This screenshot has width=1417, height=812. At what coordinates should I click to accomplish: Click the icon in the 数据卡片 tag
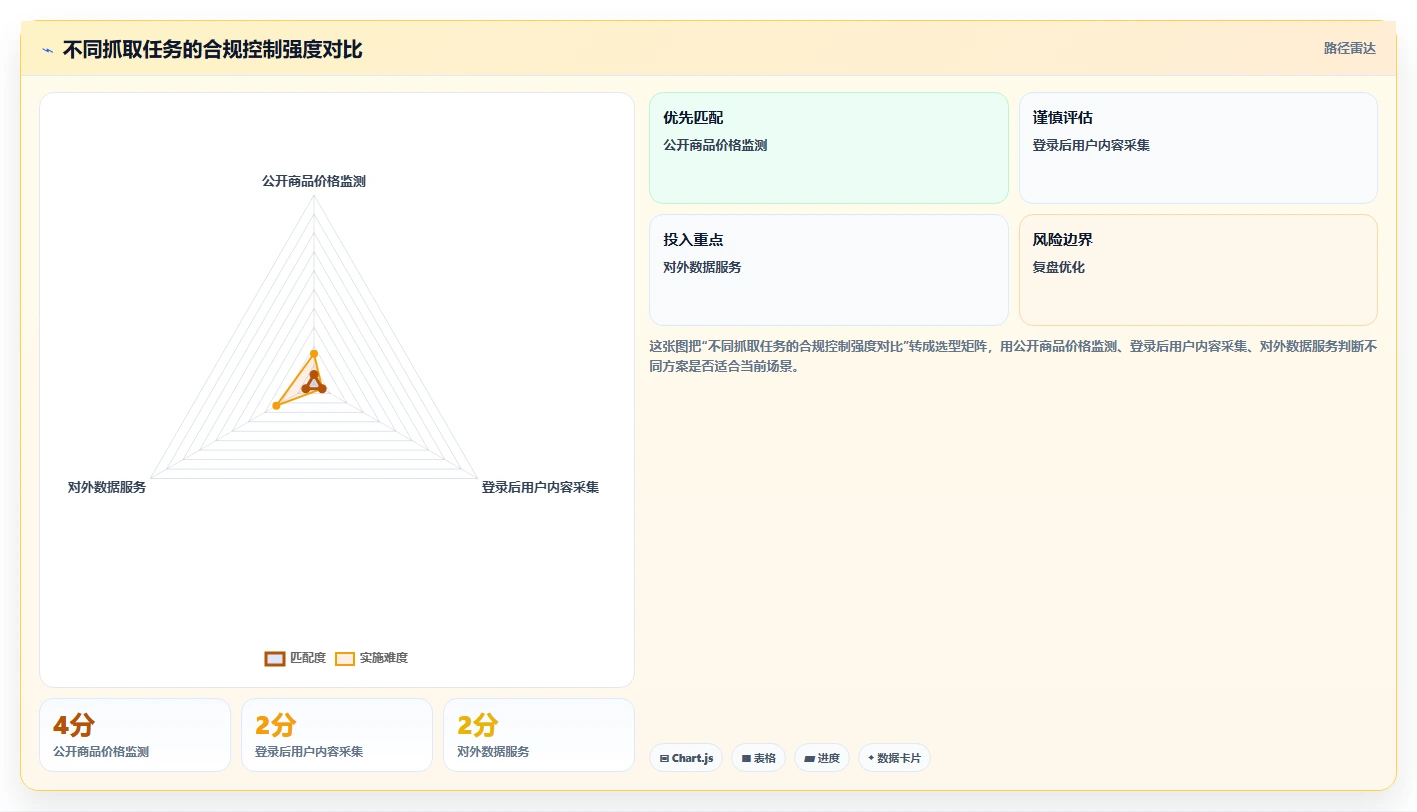[x=871, y=758]
